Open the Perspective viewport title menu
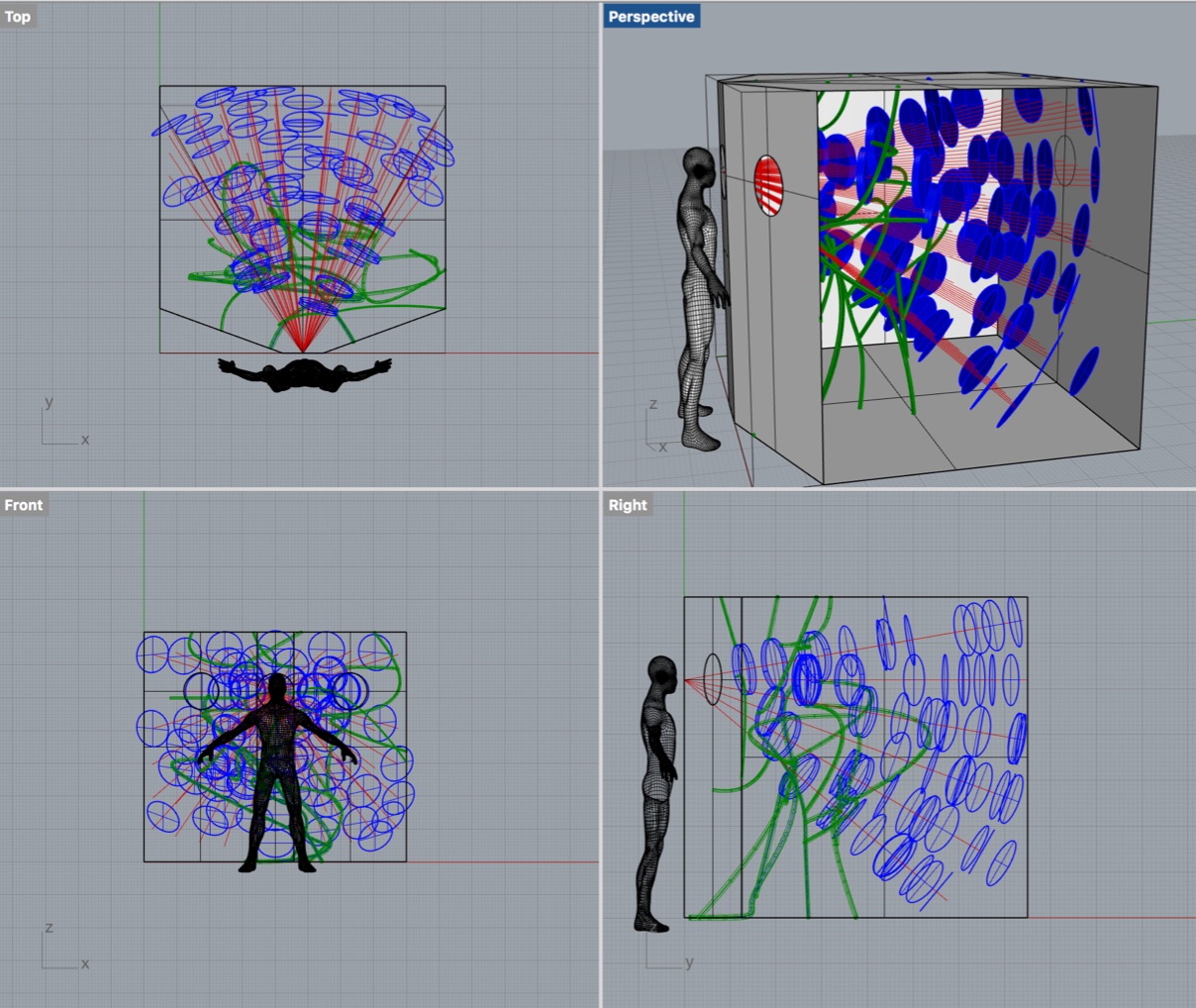This screenshot has width=1196, height=1008. [651, 17]
